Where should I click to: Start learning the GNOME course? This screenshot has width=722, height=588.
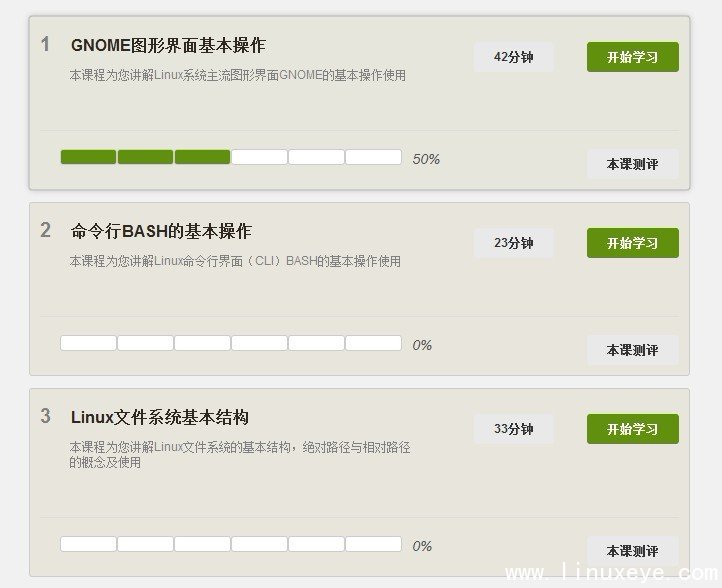point(633,57)
